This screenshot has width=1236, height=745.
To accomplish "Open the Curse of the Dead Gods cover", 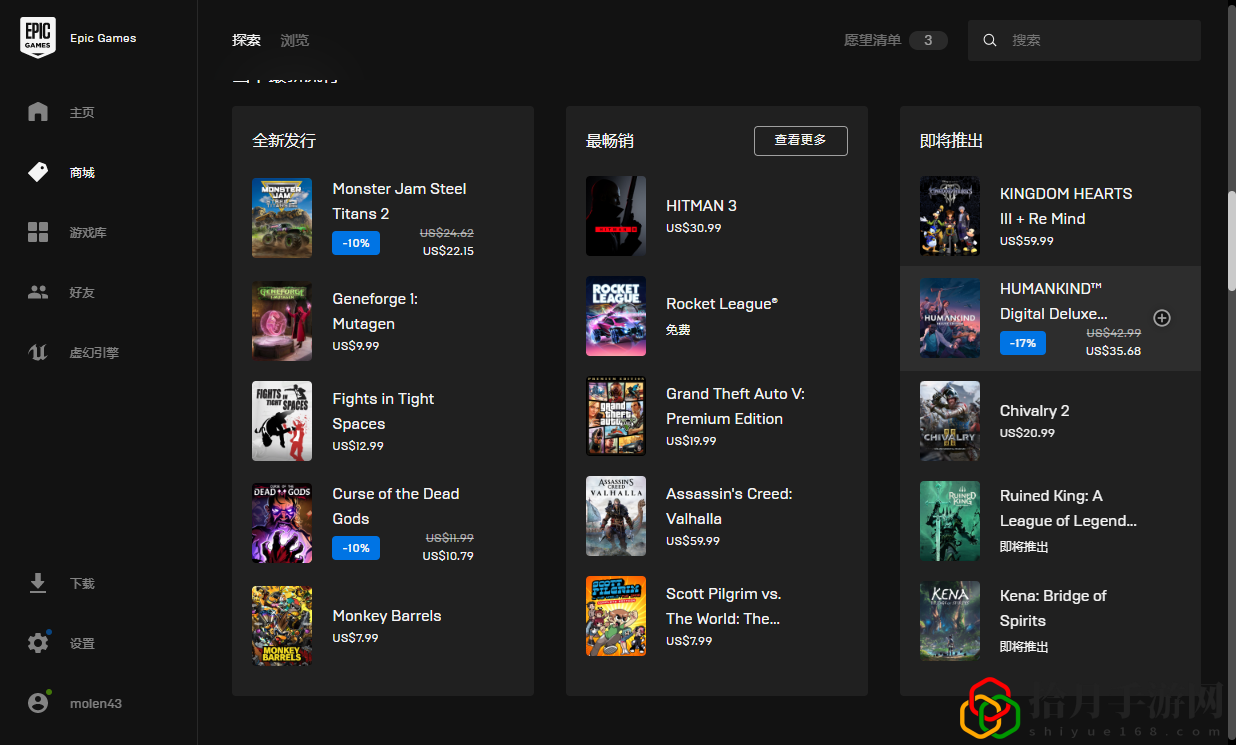I will click(x=282, y=523).
